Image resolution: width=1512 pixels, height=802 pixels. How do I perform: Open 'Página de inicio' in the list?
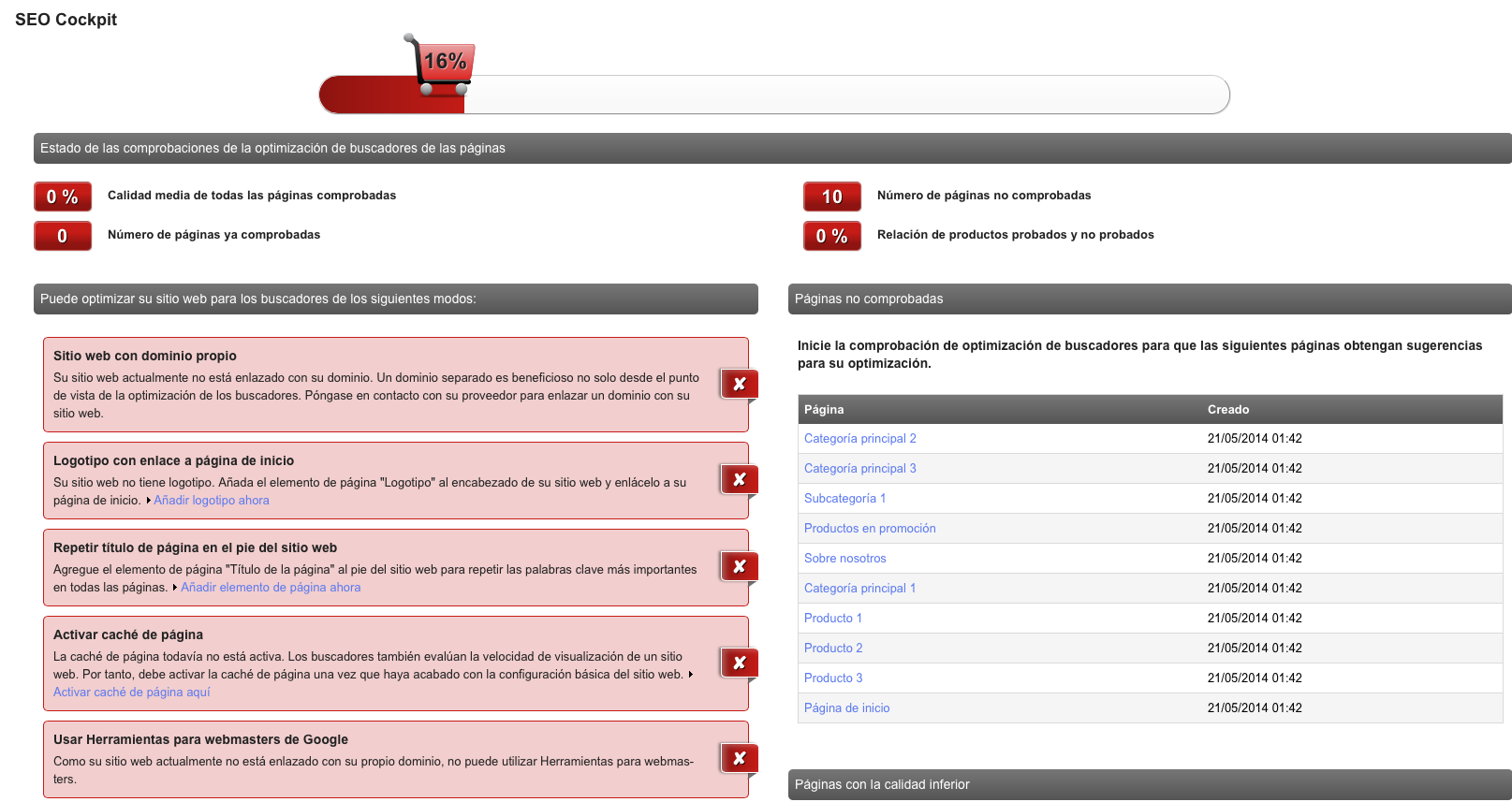click(846, 708)
